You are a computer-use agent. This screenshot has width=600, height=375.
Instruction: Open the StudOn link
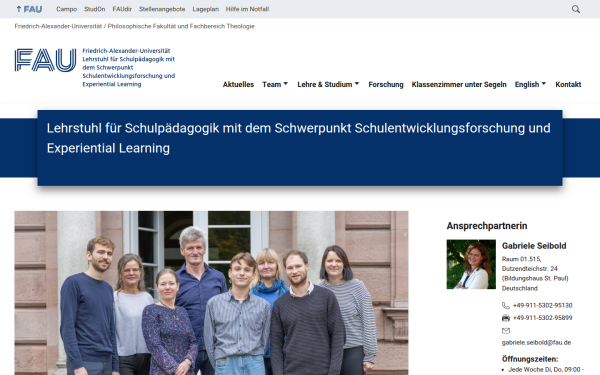pos(95,9)
